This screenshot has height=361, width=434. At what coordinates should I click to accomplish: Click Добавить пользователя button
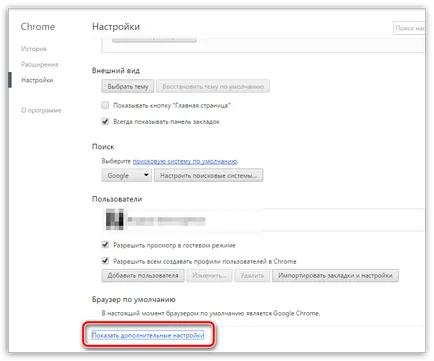[143, 276]
